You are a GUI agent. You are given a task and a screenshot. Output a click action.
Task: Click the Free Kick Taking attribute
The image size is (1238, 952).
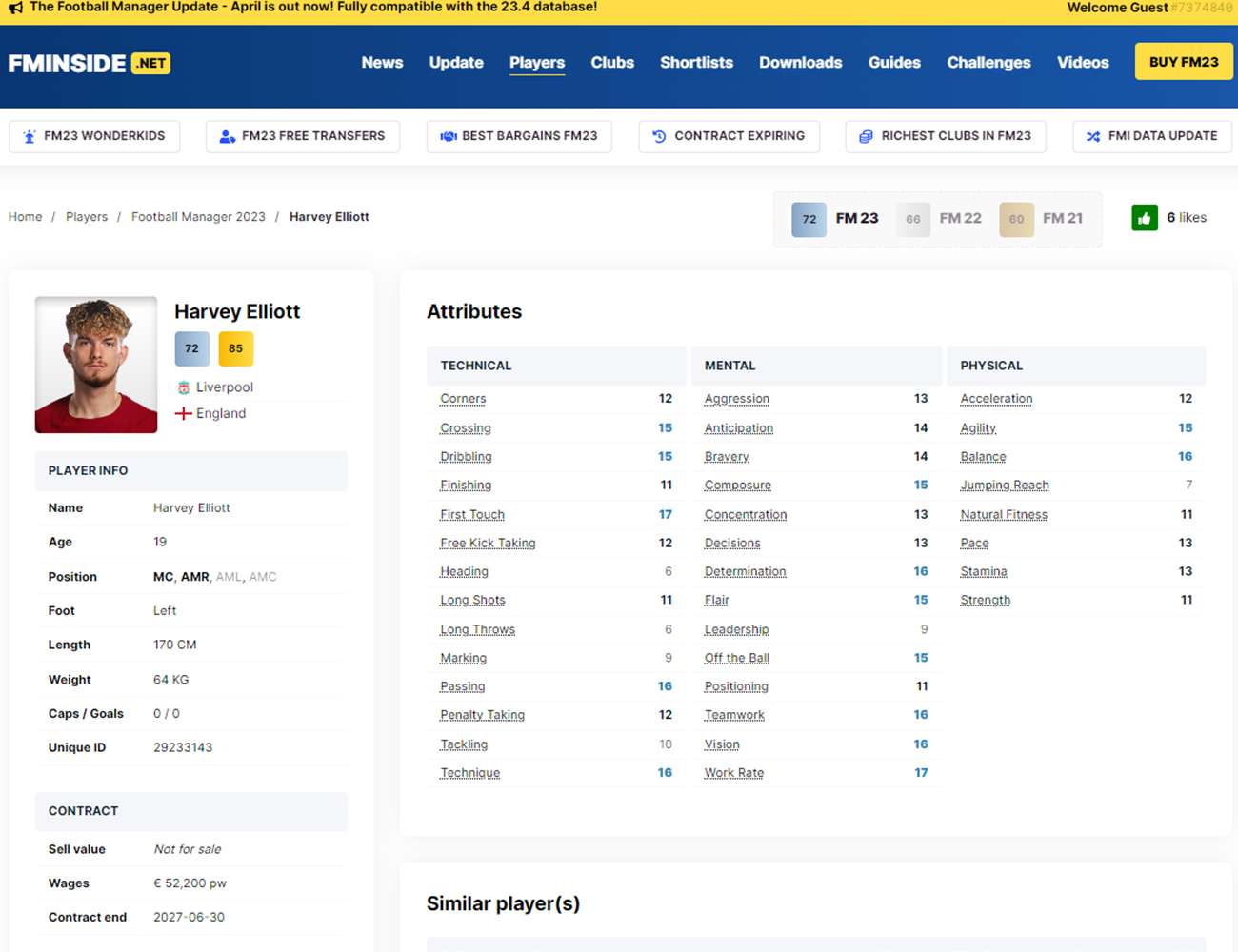[x=488, y=544]
